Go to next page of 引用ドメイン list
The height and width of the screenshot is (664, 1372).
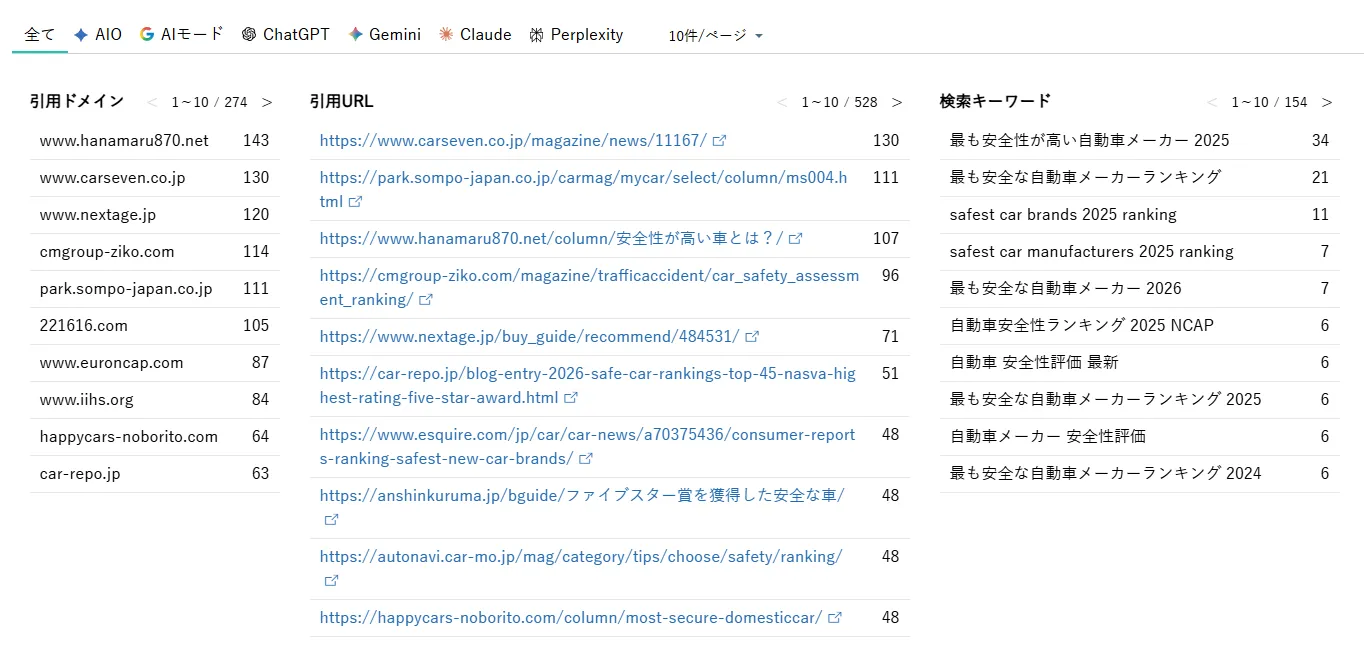tap(267, 102)
